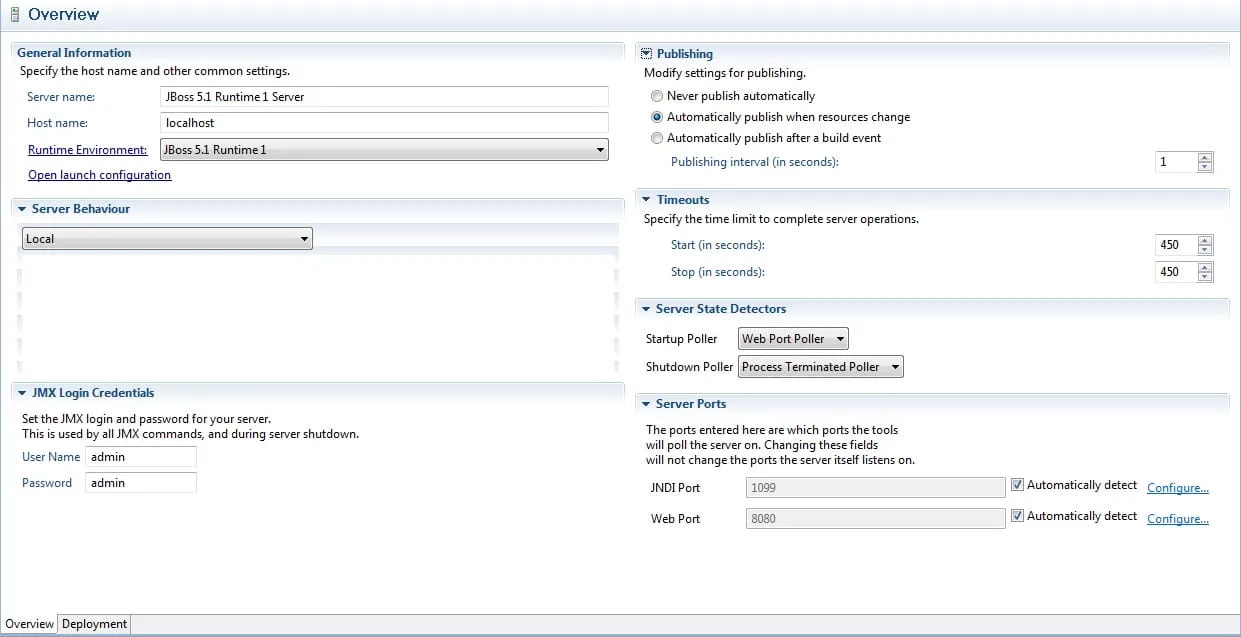Select Automatically publish after a build event
This screenshot has width=1241, height=637.
coord(656,138)
